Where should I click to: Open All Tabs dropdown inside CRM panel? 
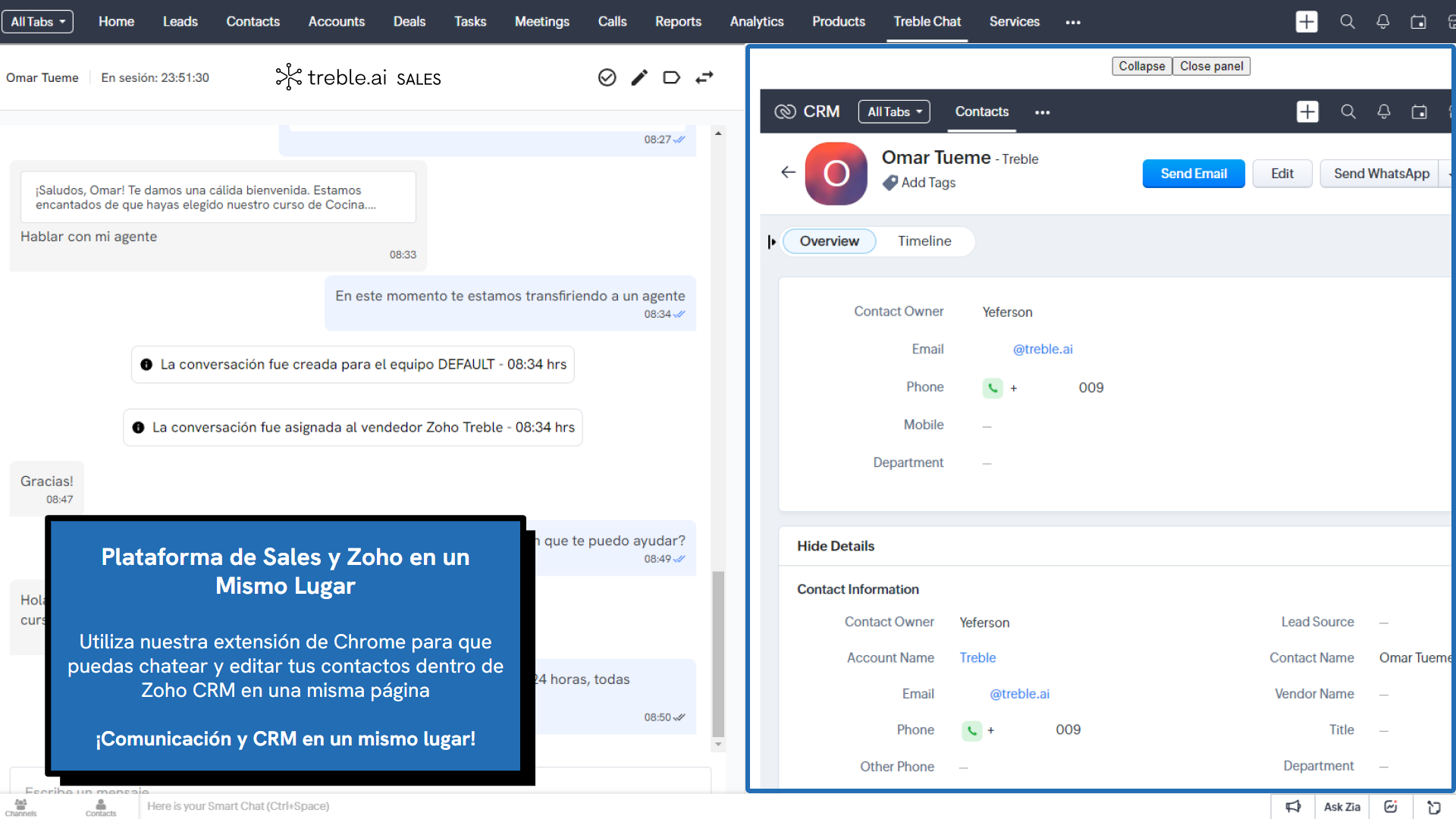click(x=893, y=112)
